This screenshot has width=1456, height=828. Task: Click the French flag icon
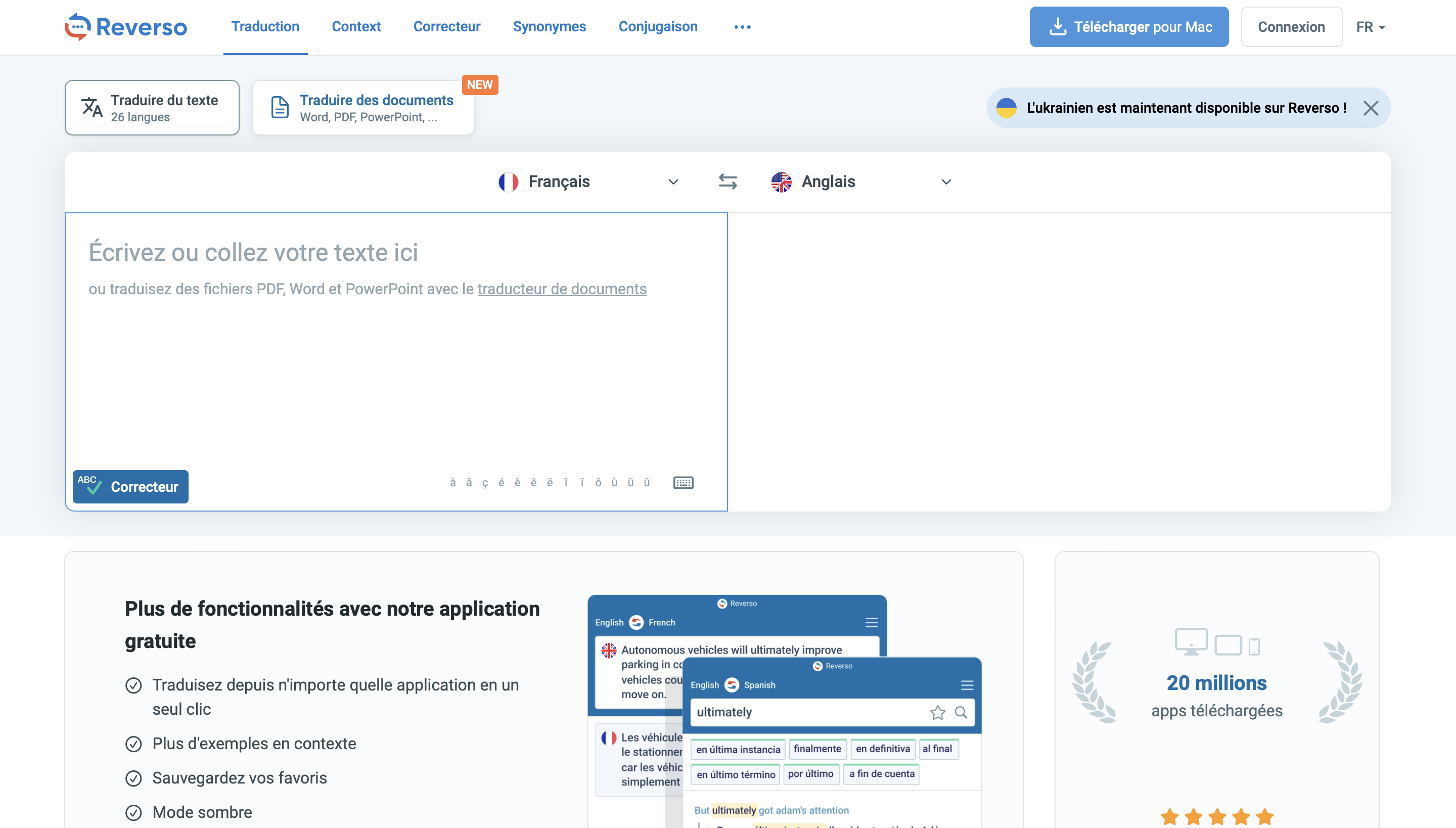(x=508, y=182)
